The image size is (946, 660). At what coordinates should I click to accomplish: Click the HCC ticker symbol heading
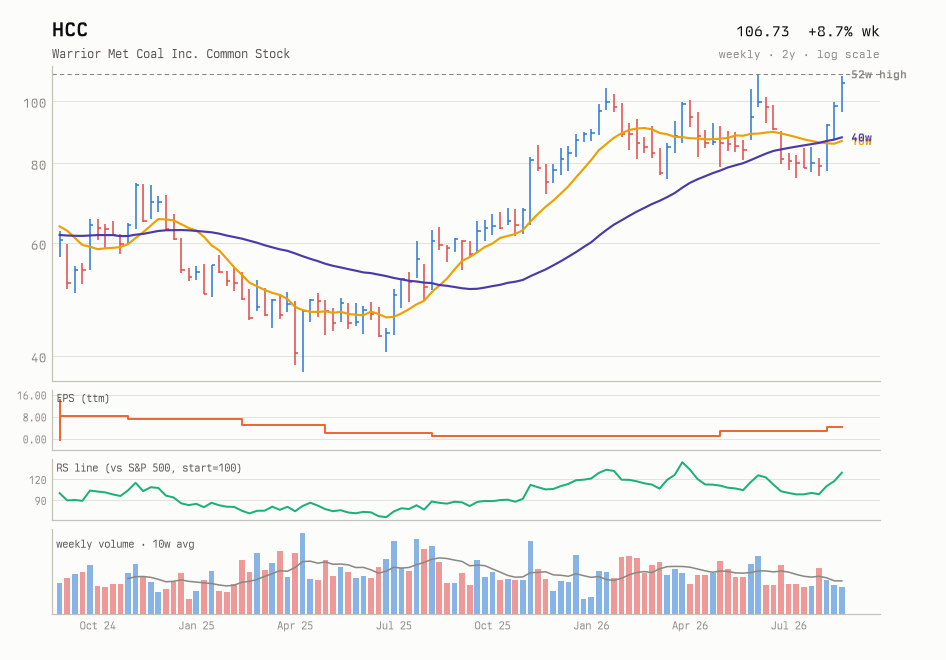click(x=70, y=30)
